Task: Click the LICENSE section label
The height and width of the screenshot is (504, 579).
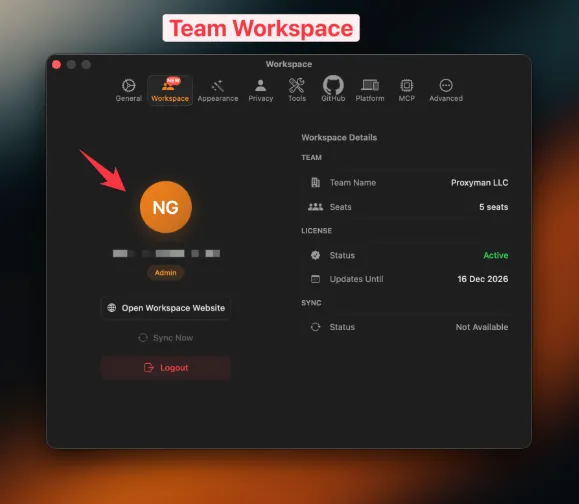Action: click(x=316, y=230)
